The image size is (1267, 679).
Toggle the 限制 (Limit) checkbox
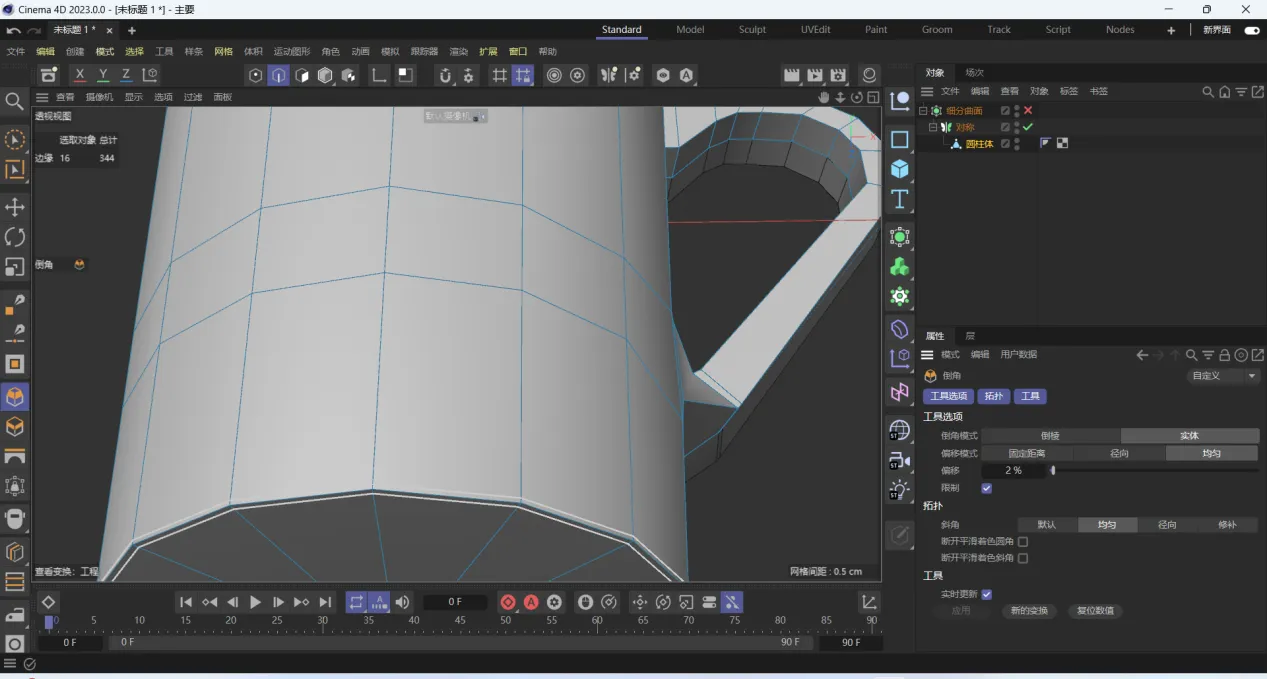987,488
